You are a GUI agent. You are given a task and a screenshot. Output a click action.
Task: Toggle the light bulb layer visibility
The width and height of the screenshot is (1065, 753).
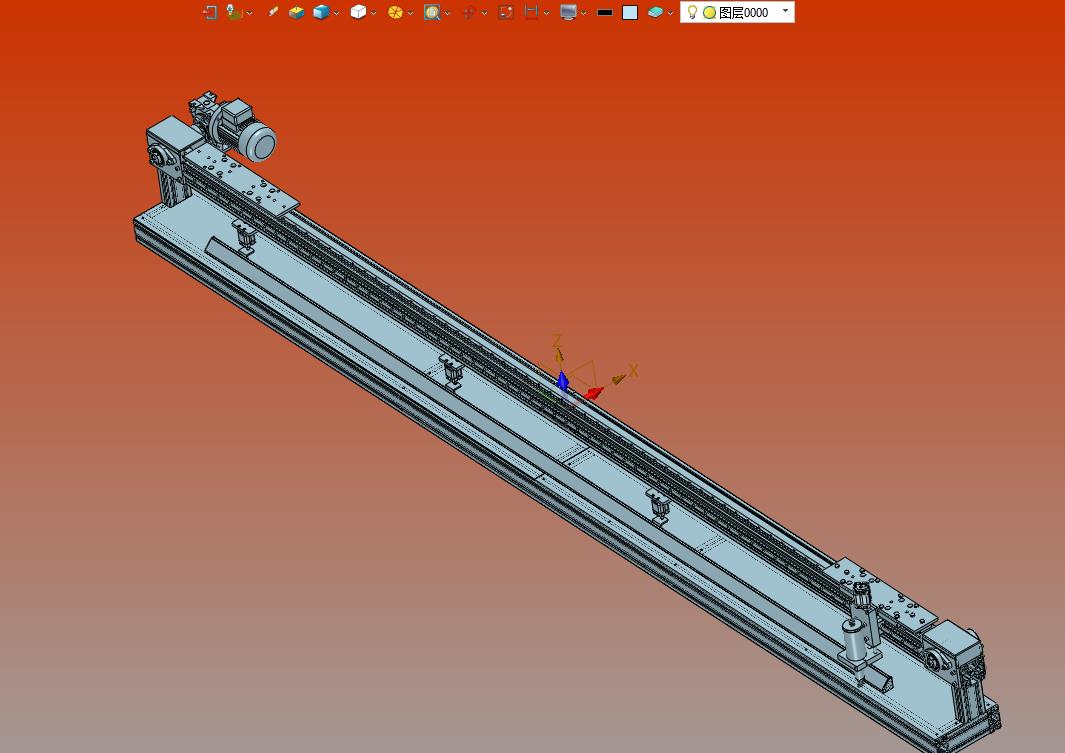pyautogui.click(x=692, y=12)
